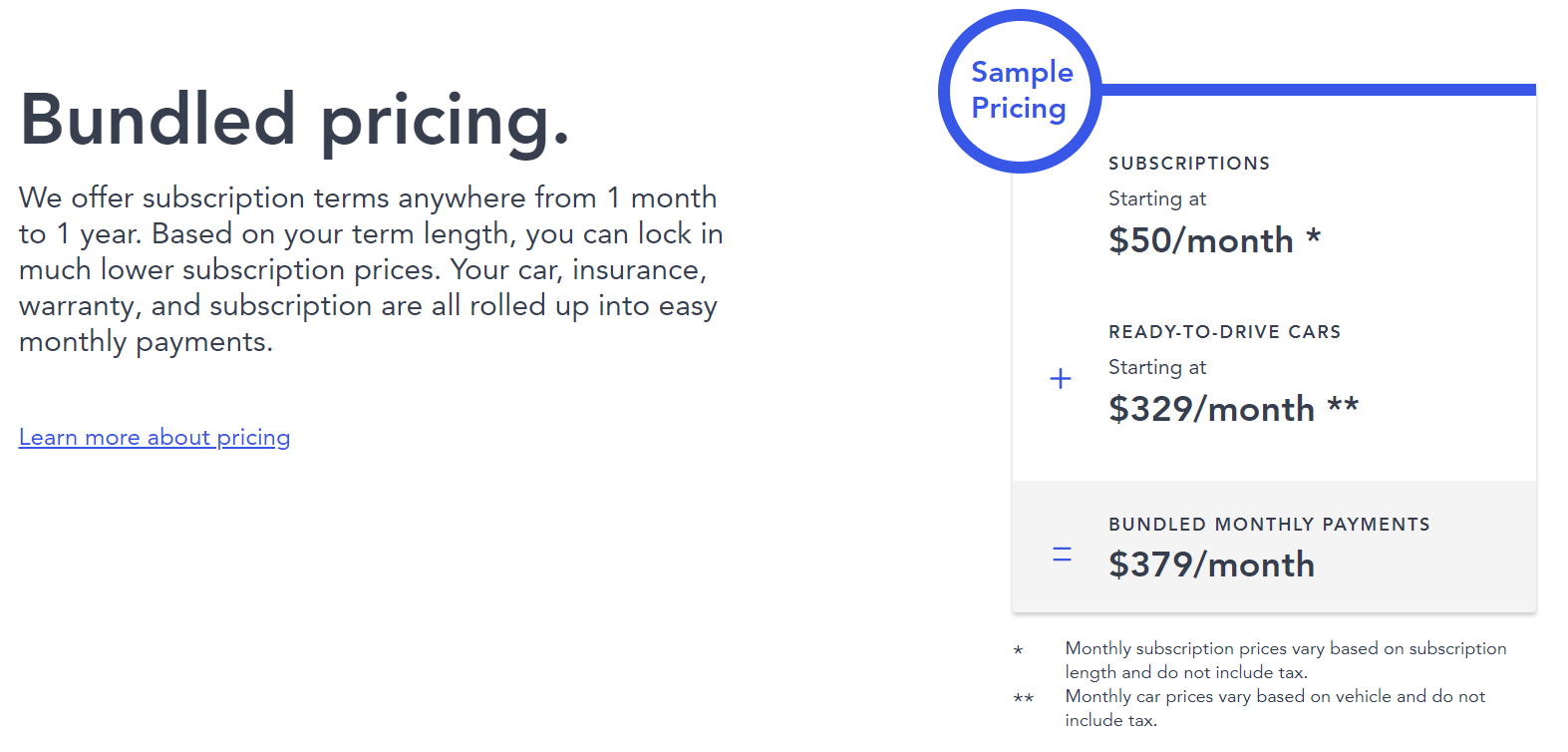Click the $379/month bundled total

1211,565
